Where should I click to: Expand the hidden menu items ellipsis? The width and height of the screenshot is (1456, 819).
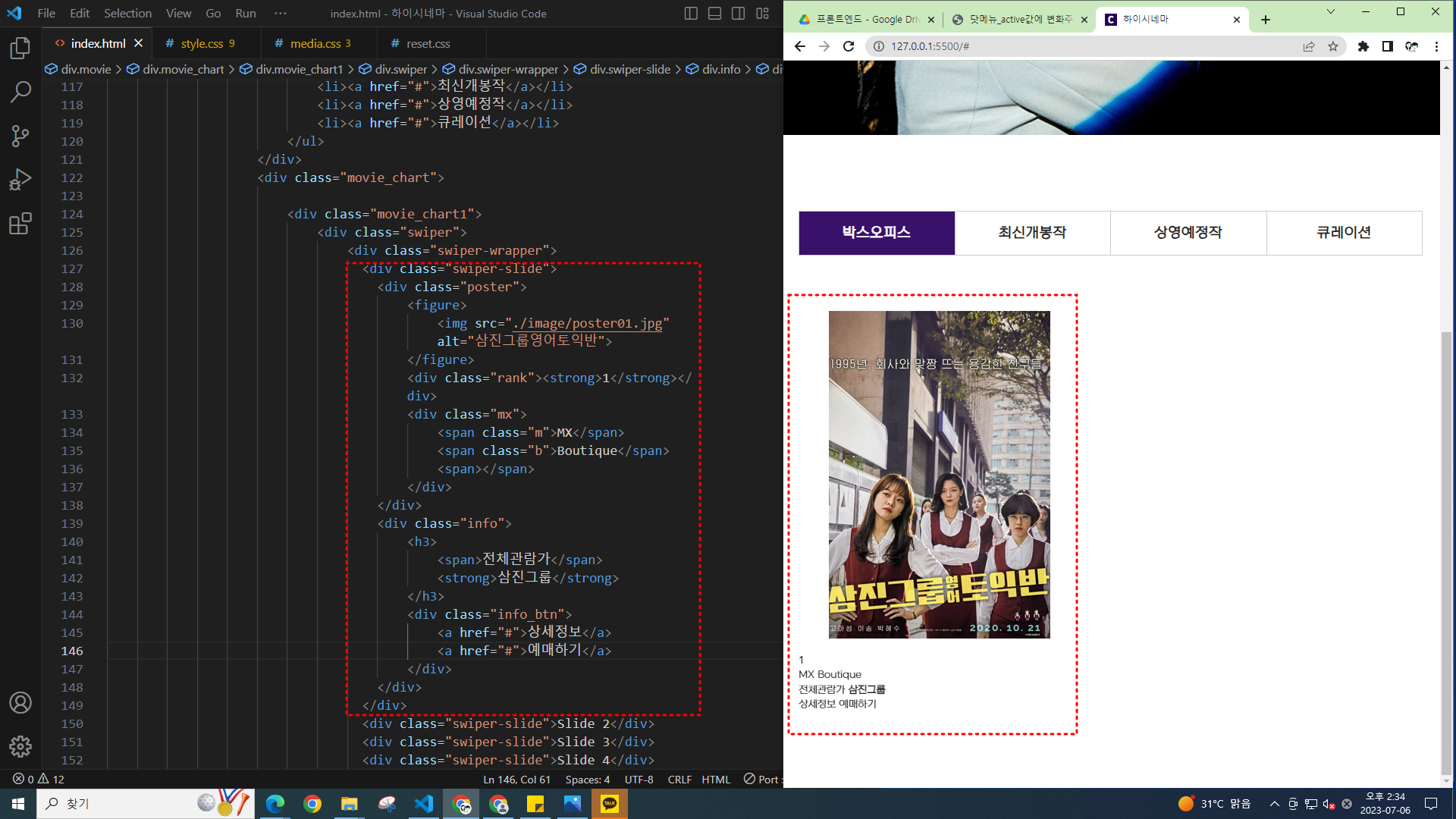[x=281, y=14]
